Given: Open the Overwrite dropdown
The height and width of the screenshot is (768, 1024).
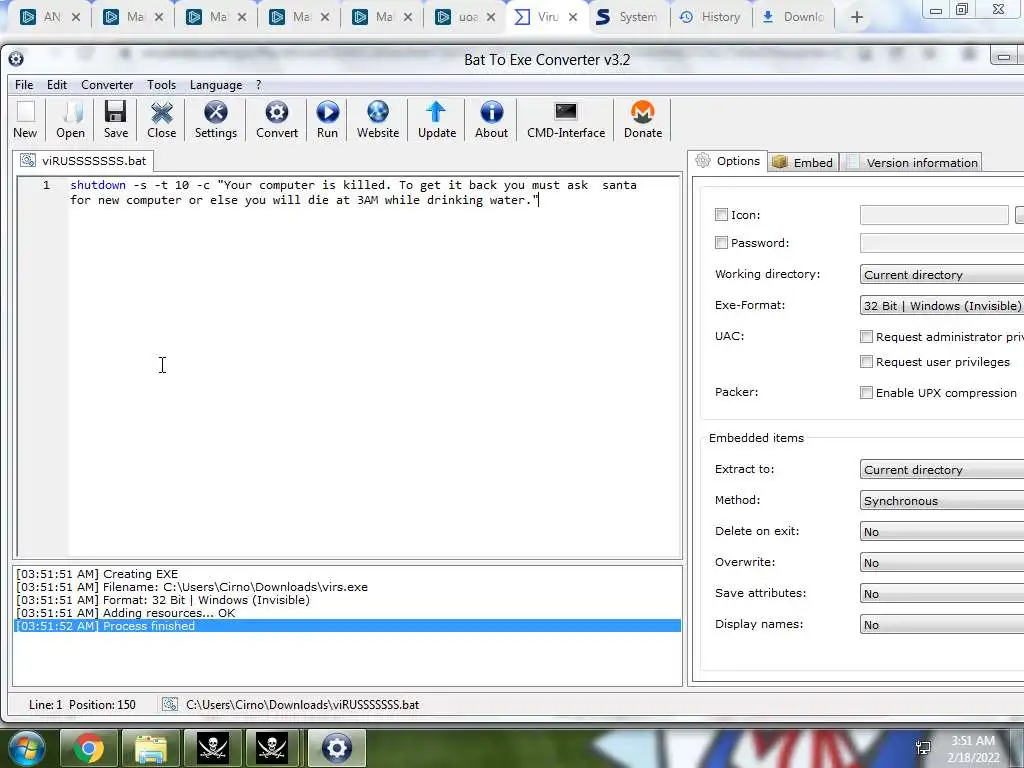Looking at the screenshot, I should 942,562.
